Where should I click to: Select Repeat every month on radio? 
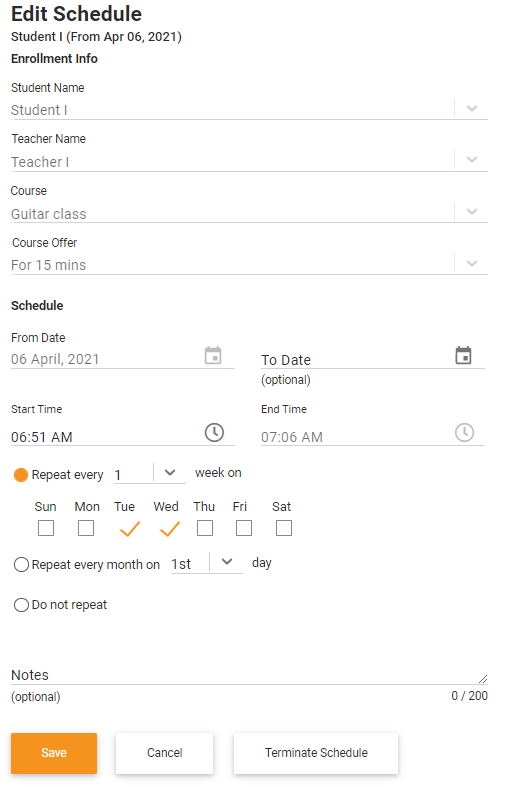click(x=21, y=565)
